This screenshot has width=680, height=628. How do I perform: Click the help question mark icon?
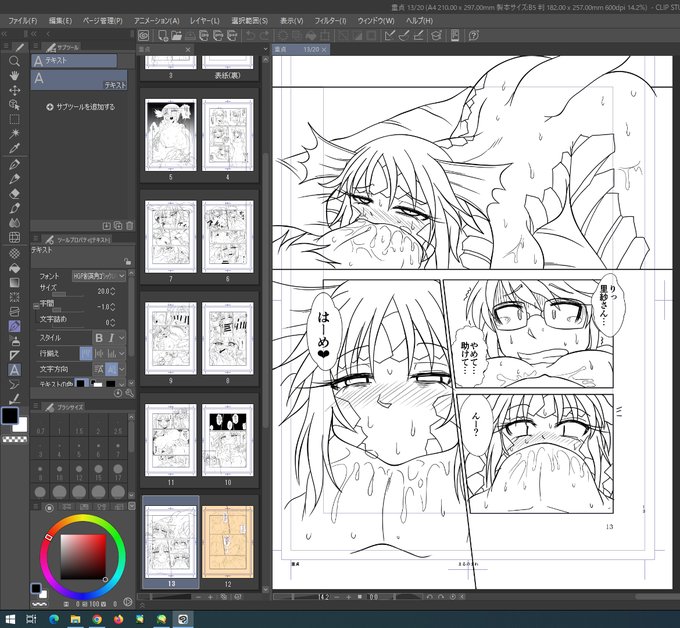click(x=474, y=36)
